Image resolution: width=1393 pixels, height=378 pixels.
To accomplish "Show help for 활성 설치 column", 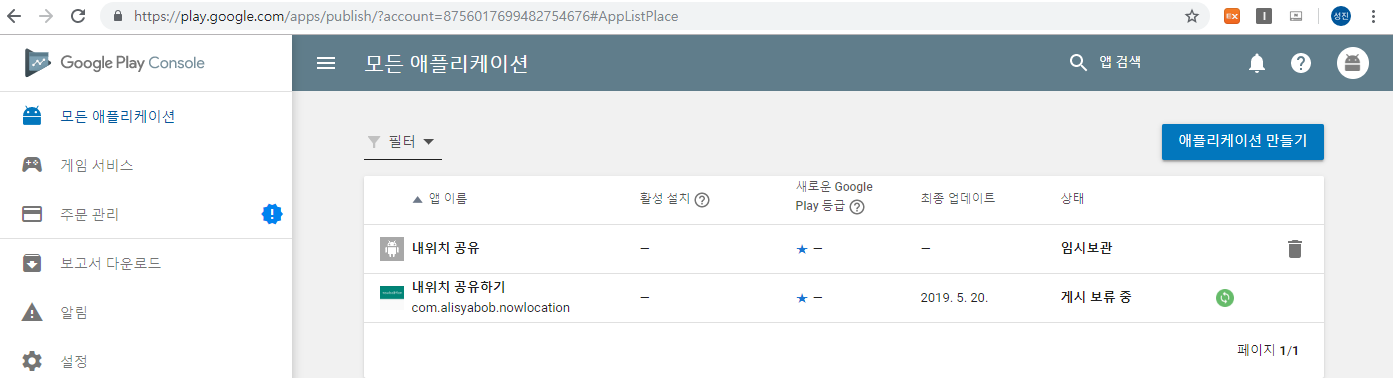I will 702,199.
